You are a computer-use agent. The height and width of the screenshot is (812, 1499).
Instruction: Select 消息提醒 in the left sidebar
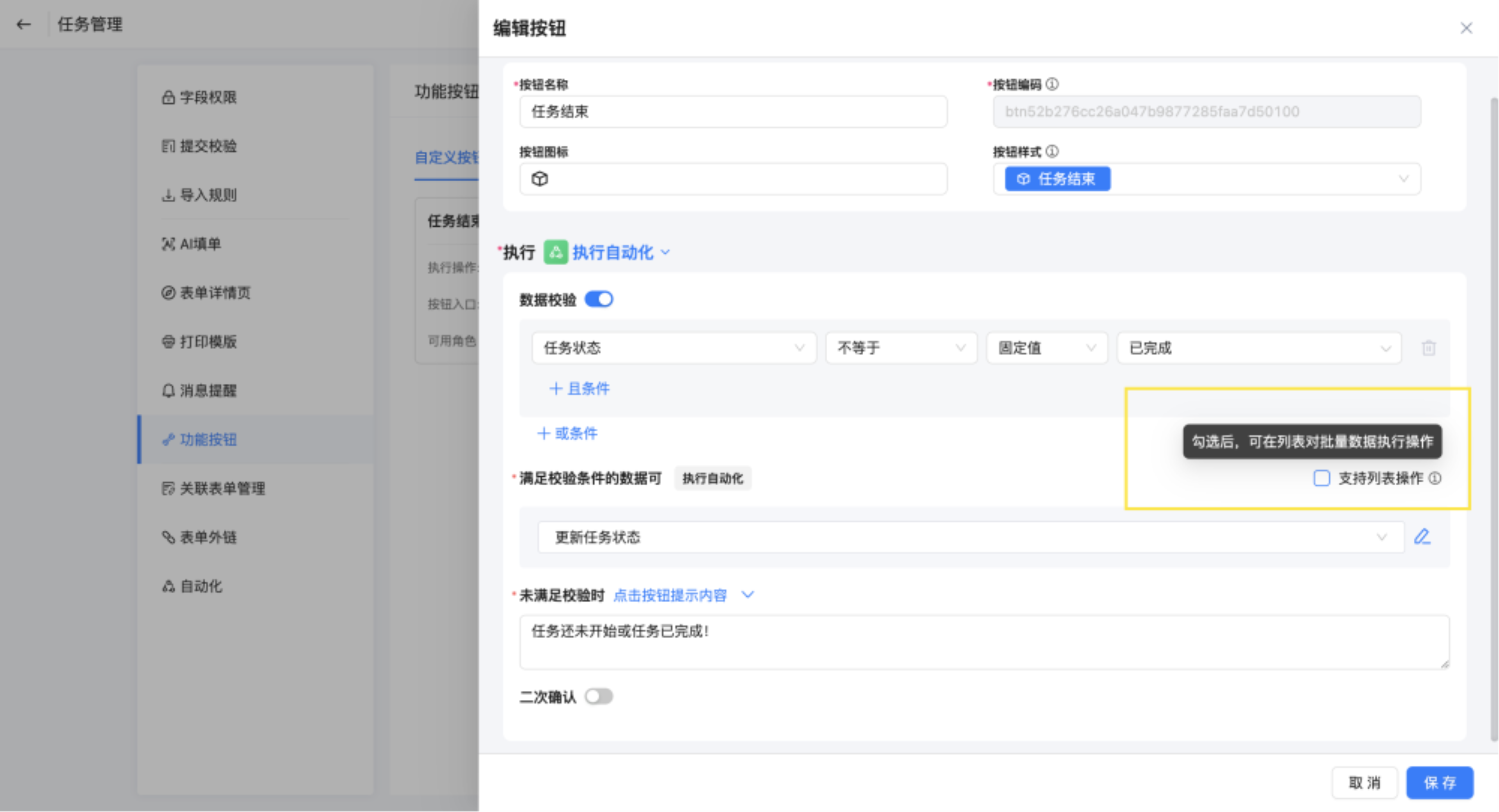pos(208,390)
